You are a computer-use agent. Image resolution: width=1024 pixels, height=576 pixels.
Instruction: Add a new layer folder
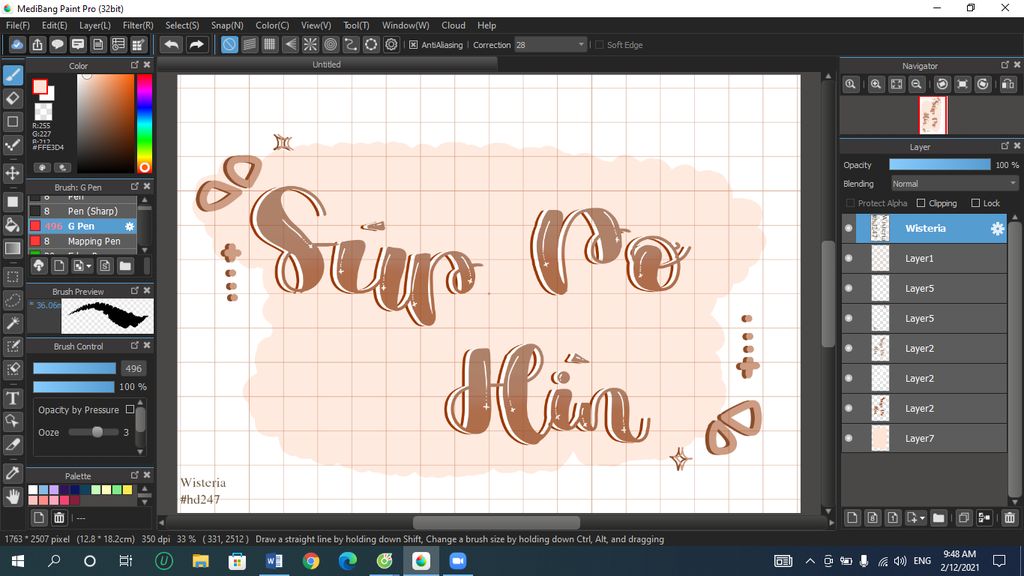[938, 518]
